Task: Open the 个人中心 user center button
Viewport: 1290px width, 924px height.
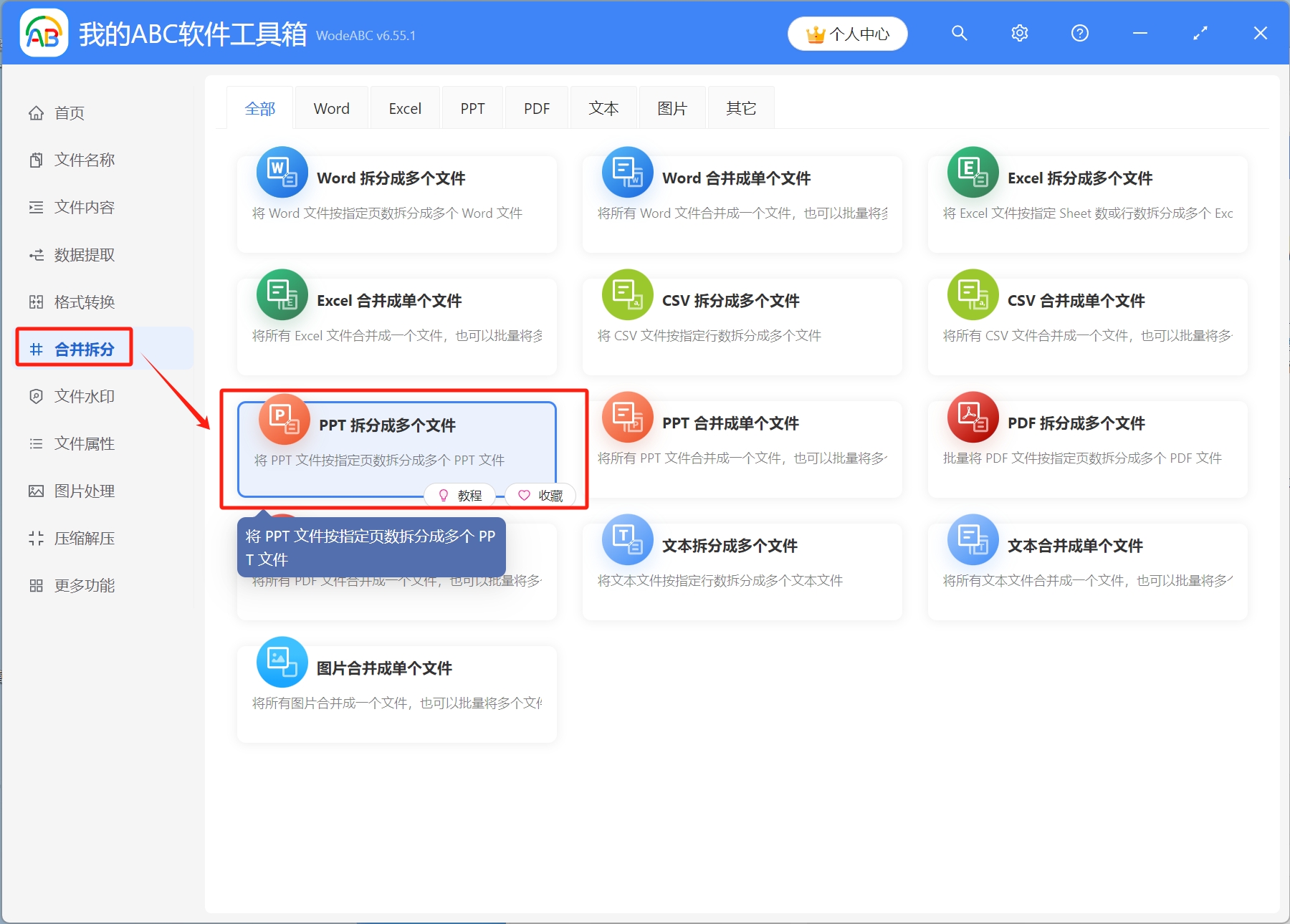Action: 848,34
